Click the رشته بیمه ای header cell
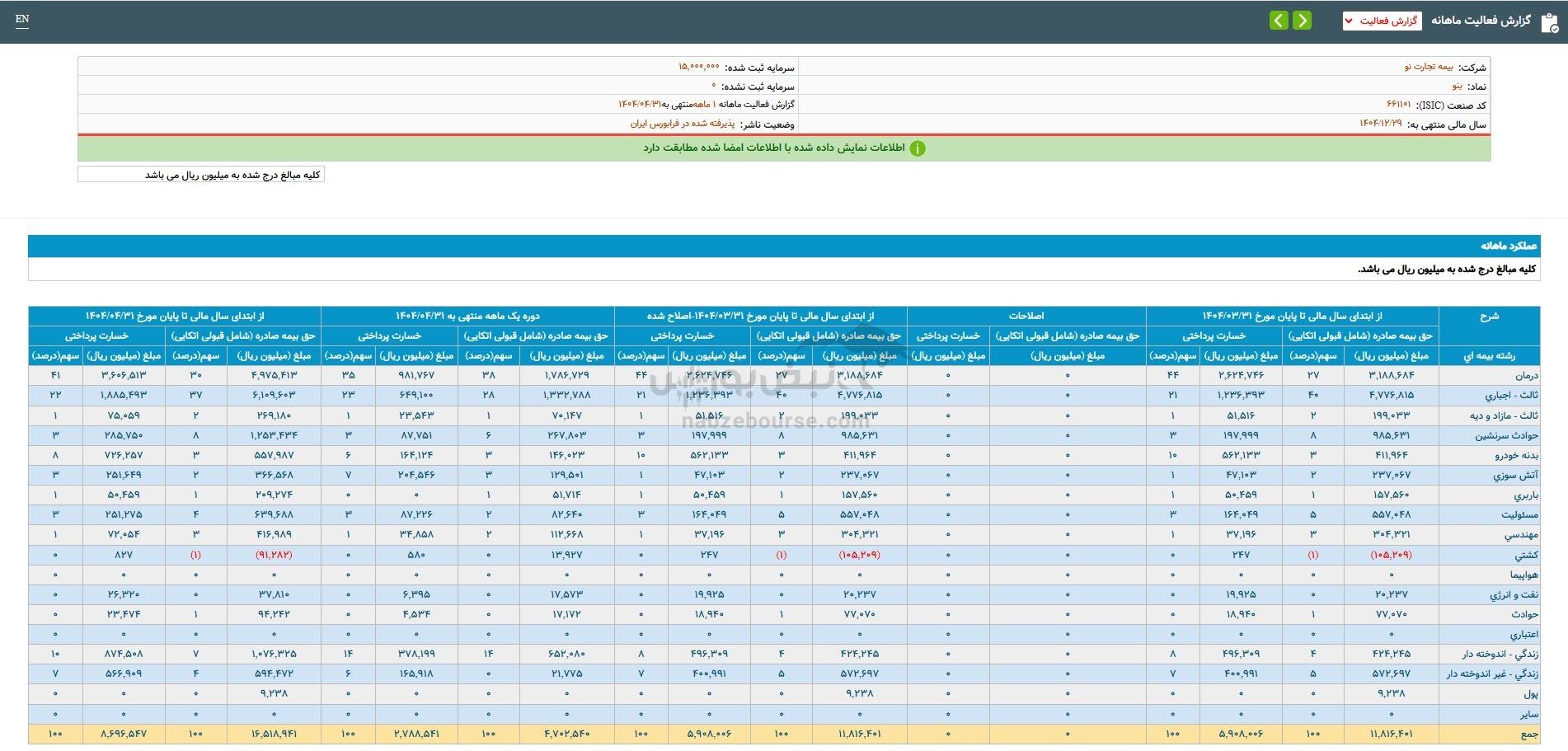 [1489, 356]
